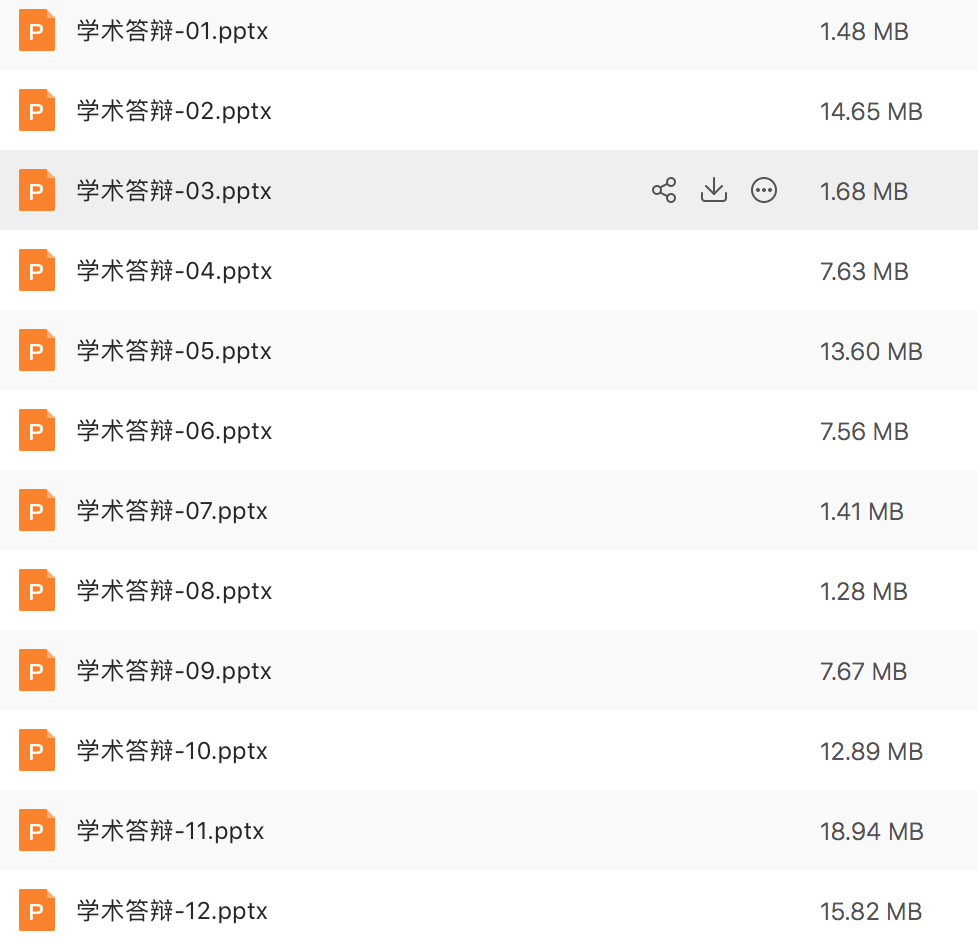Select file name 学术答辩-03.pptx
978x944 pixels.
tap(174, 191)
